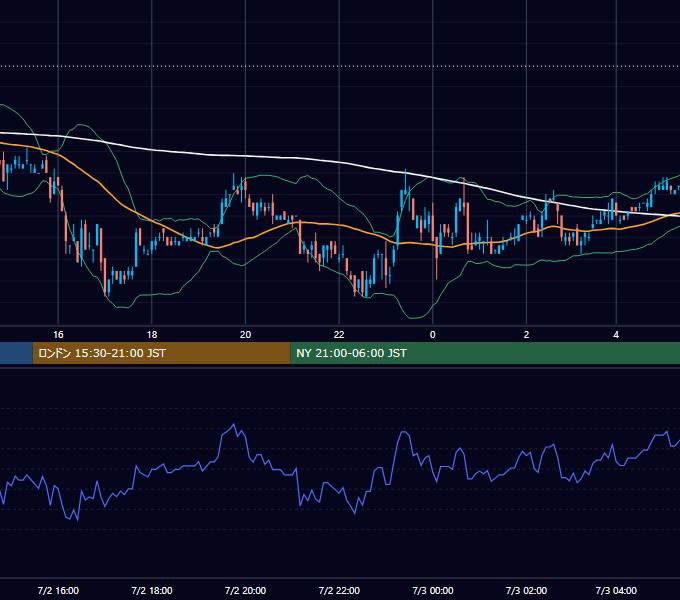Click the 22 hour axis label

click(339, 335)
